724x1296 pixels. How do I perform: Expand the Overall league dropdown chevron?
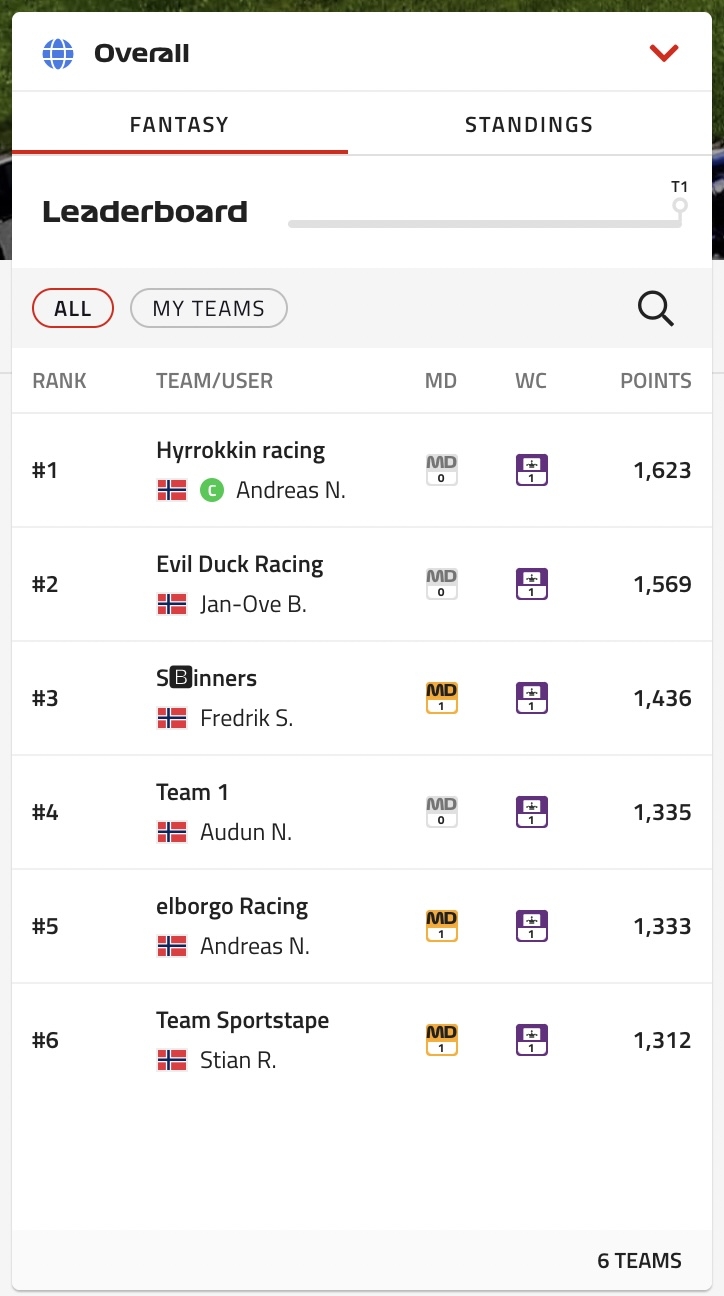click(664, 53)
